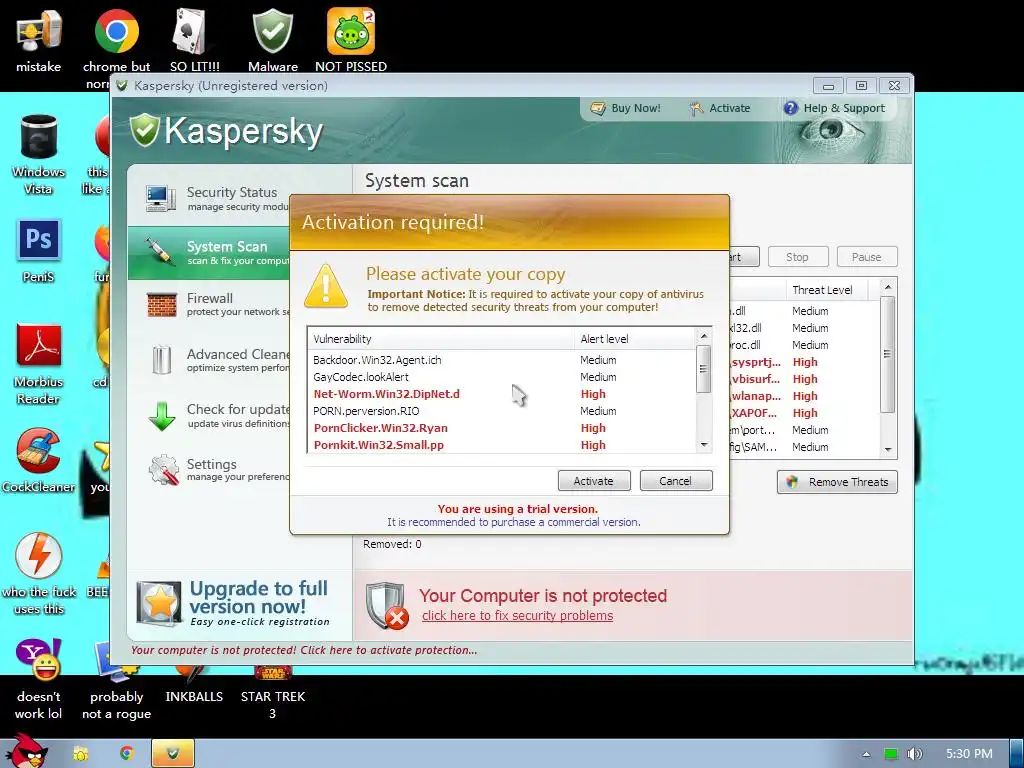Open the 'mistake' desktop icon

tap(39, 40)
